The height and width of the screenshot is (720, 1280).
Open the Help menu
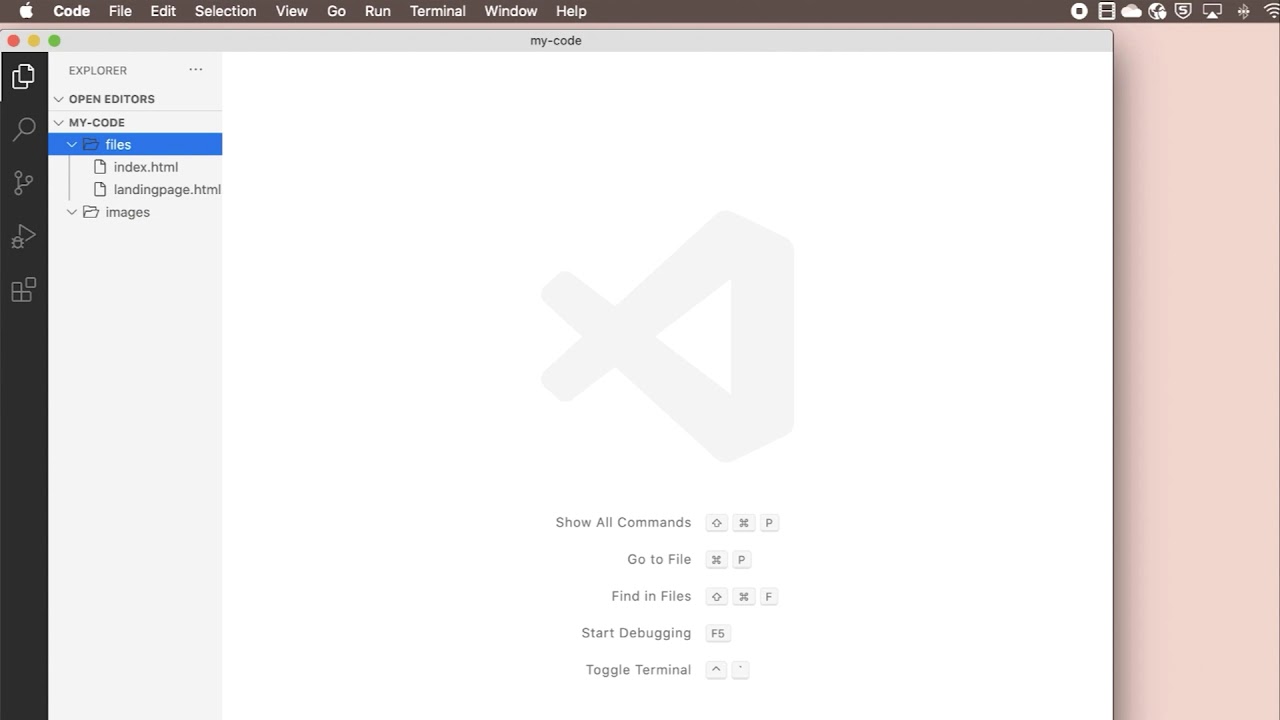[571, 11]
